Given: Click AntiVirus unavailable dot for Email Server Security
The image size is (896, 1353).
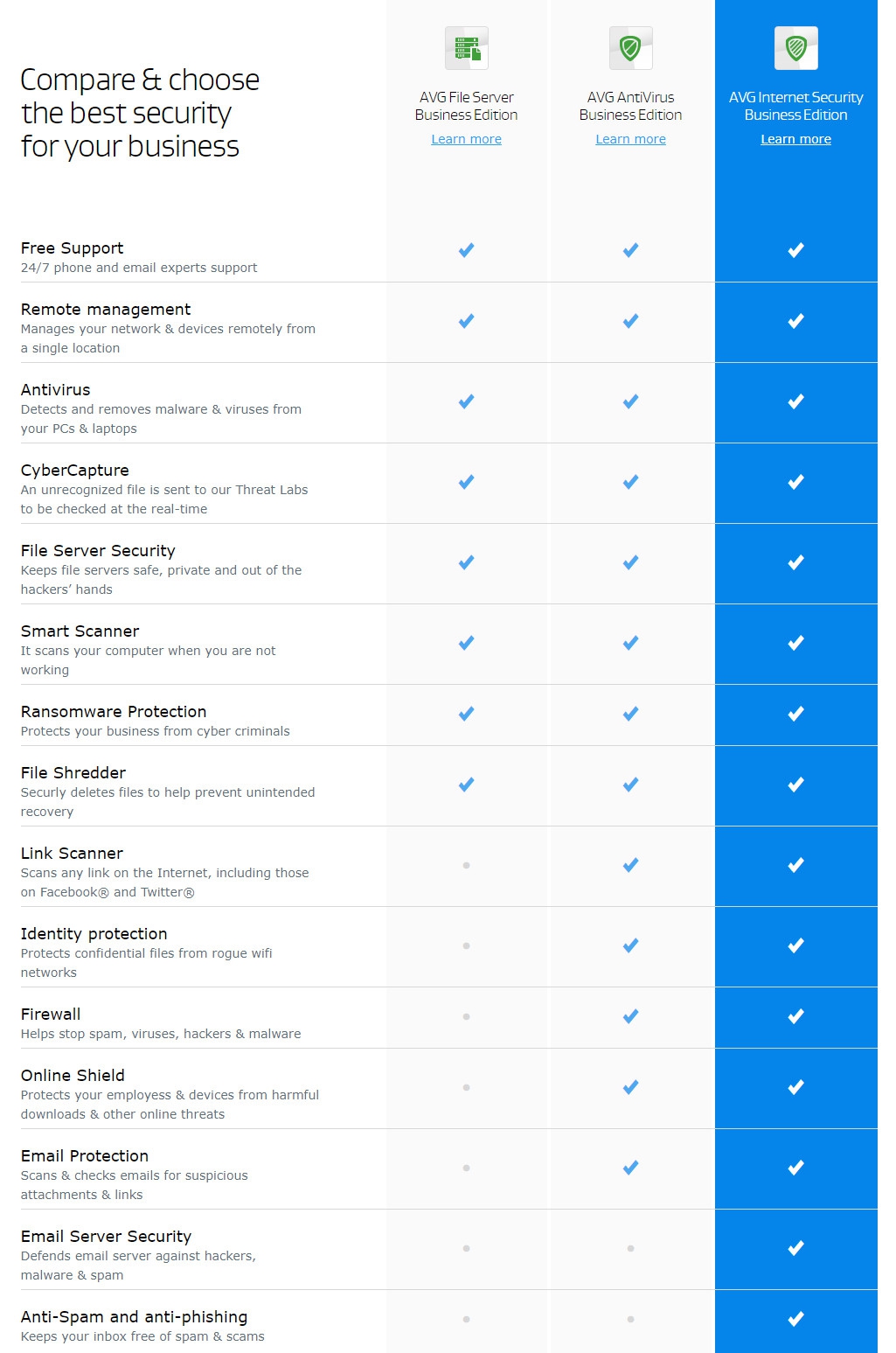Looking at the screenshot, I should point(630,1248).
